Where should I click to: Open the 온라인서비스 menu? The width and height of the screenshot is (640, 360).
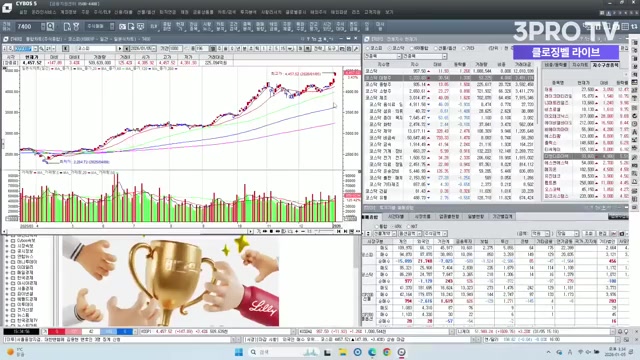[44, 12]
